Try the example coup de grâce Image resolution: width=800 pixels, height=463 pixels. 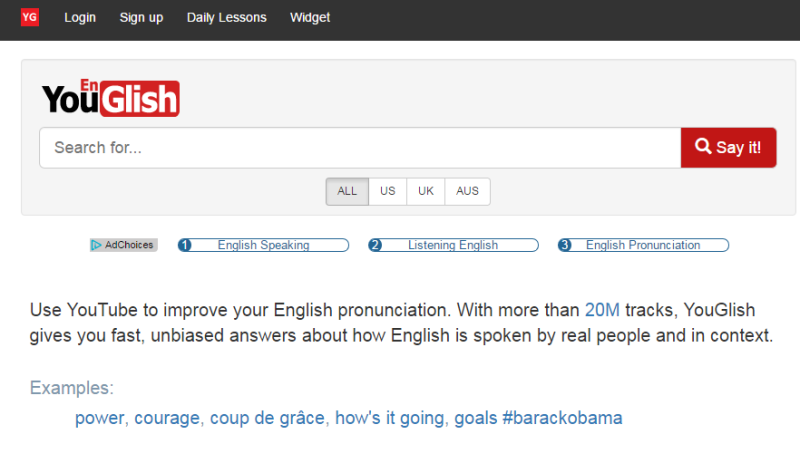coord(267,418)
